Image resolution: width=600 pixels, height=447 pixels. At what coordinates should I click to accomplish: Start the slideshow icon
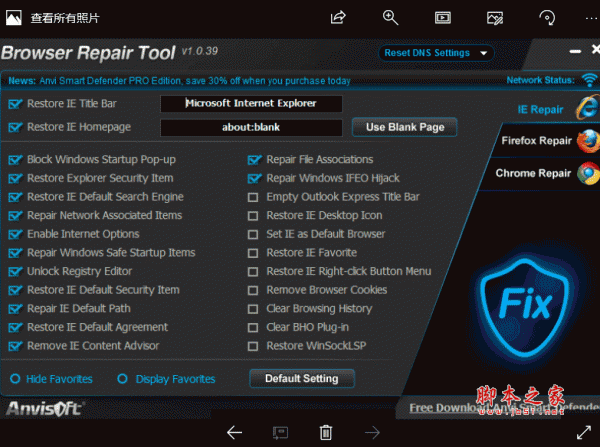443,18
